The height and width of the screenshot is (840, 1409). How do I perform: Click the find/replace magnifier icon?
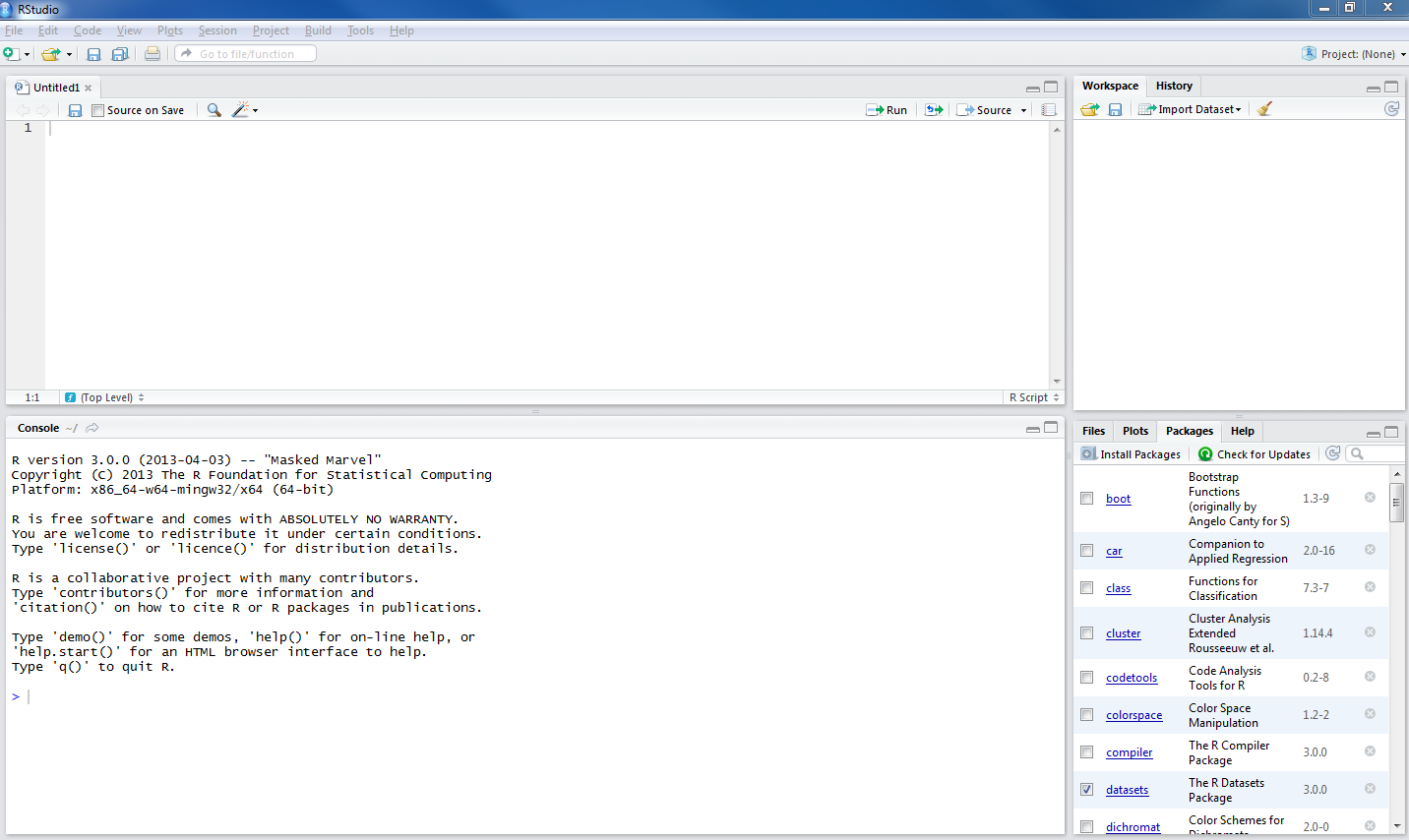(214, 110)
